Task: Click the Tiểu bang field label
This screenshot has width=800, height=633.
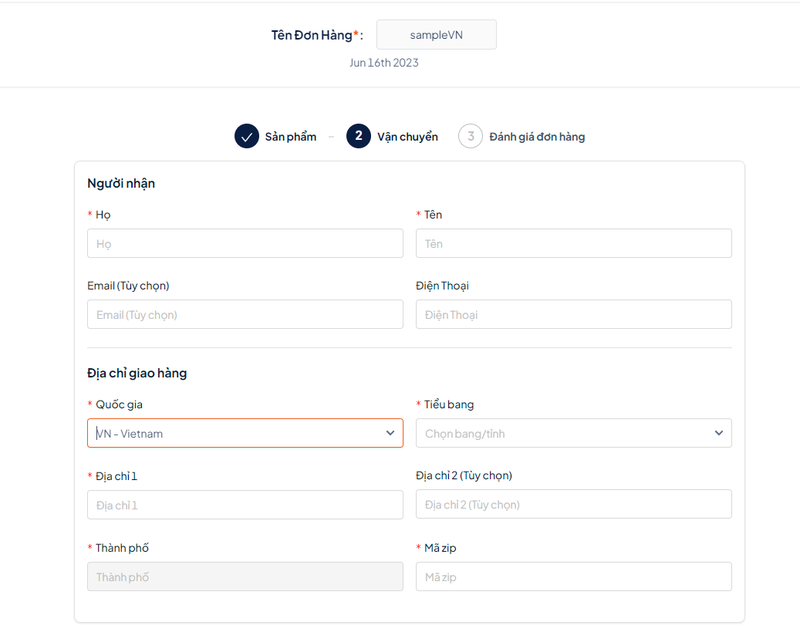Action: click(x=449, y=404)
